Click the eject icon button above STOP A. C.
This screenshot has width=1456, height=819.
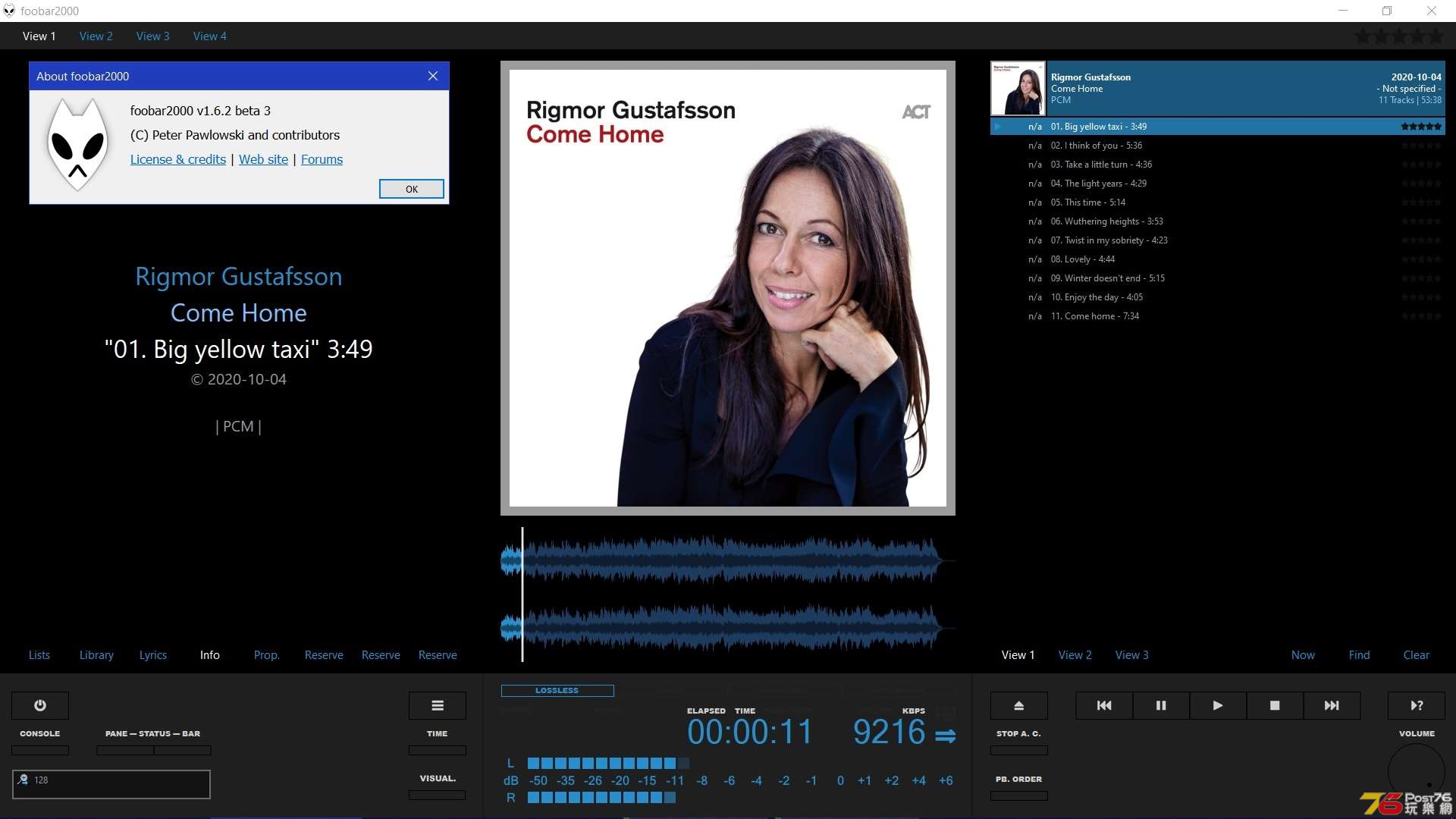point(1019,705)
